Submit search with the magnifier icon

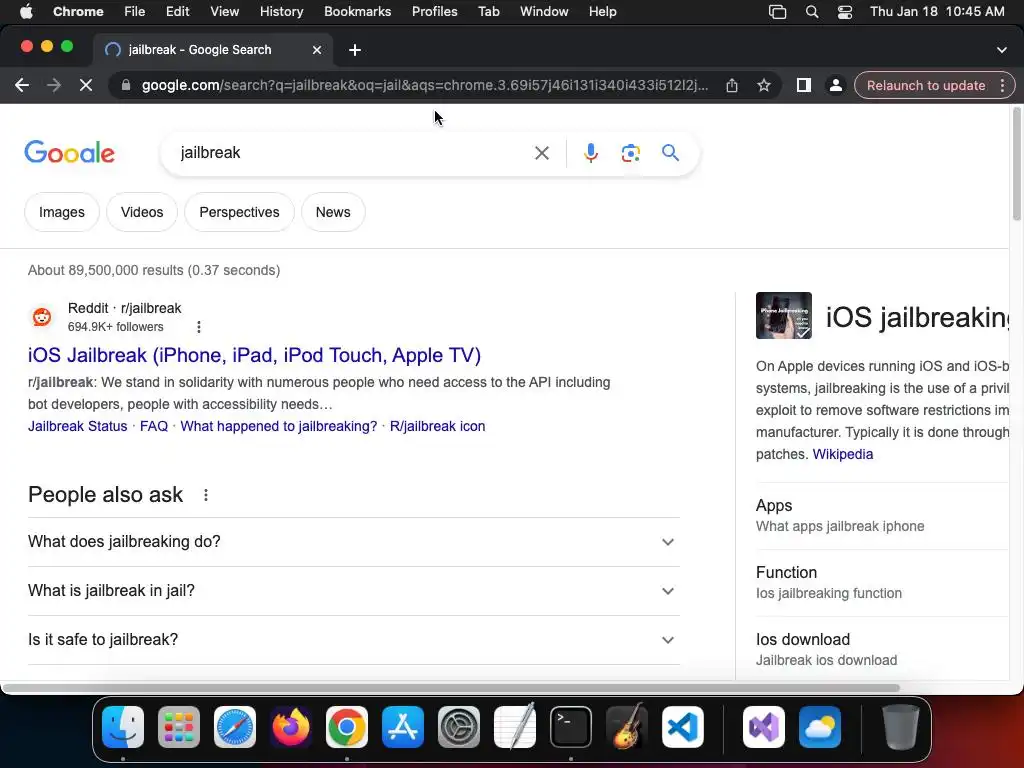click(x=671, y=153)
